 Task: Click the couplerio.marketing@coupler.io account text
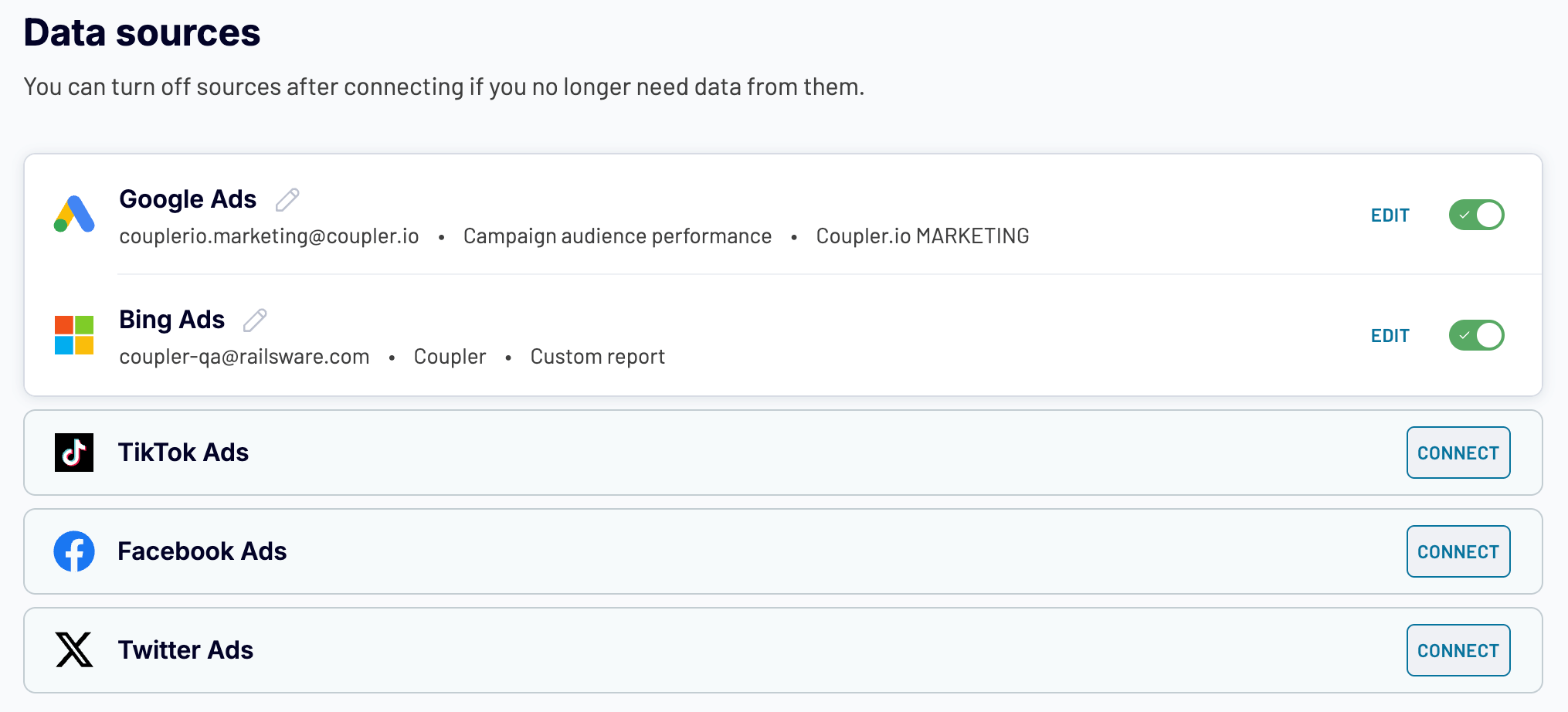coord(269,236)
